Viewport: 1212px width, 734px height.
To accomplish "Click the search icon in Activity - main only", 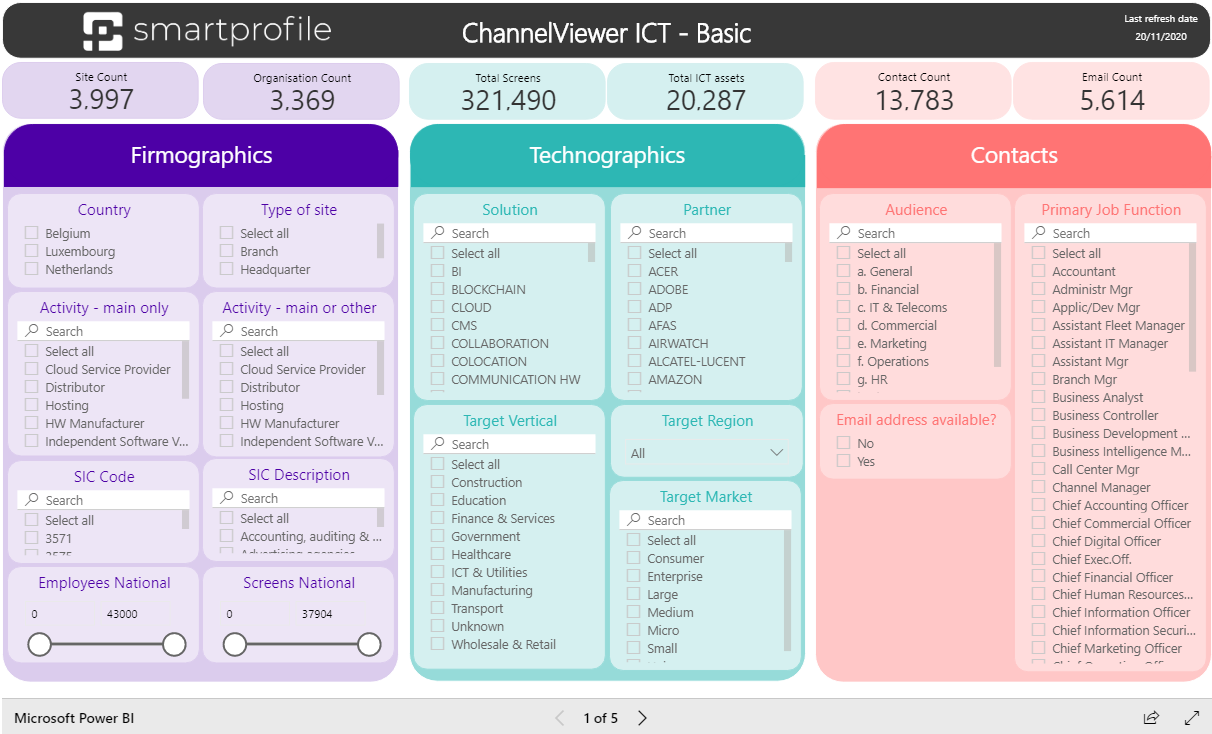I will coord(33,331).
